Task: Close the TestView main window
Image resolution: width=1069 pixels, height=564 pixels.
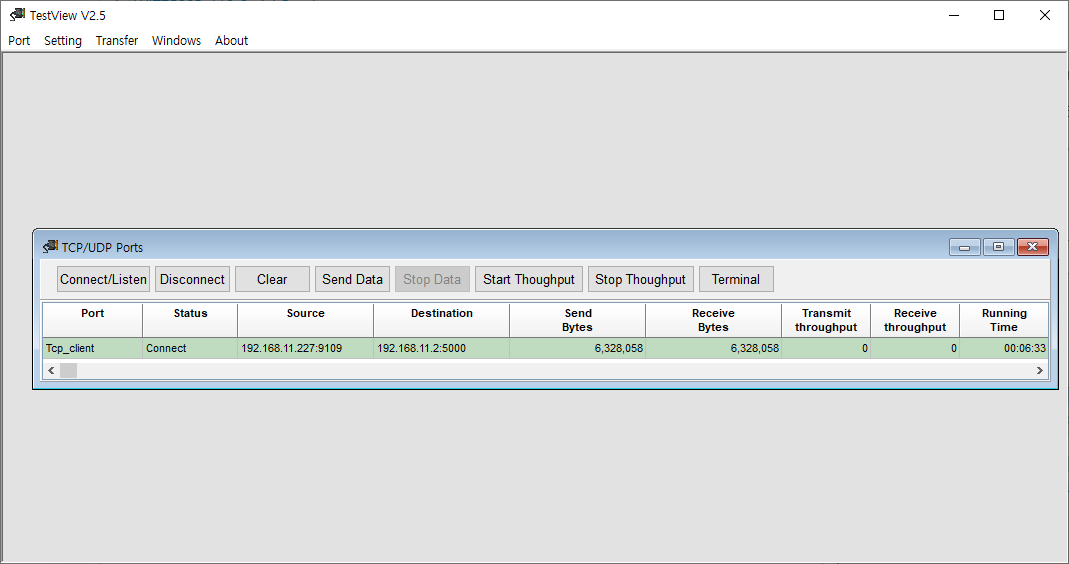Action: [x=1044, y=15]
